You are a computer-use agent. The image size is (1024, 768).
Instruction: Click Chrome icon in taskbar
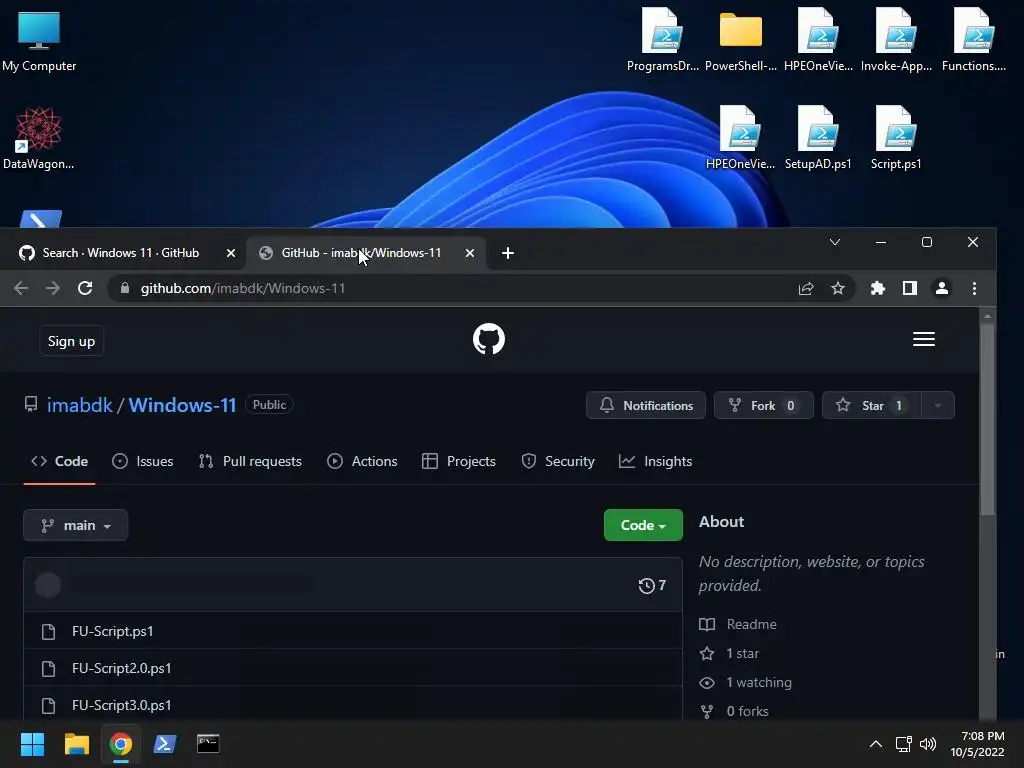point(120,744)
